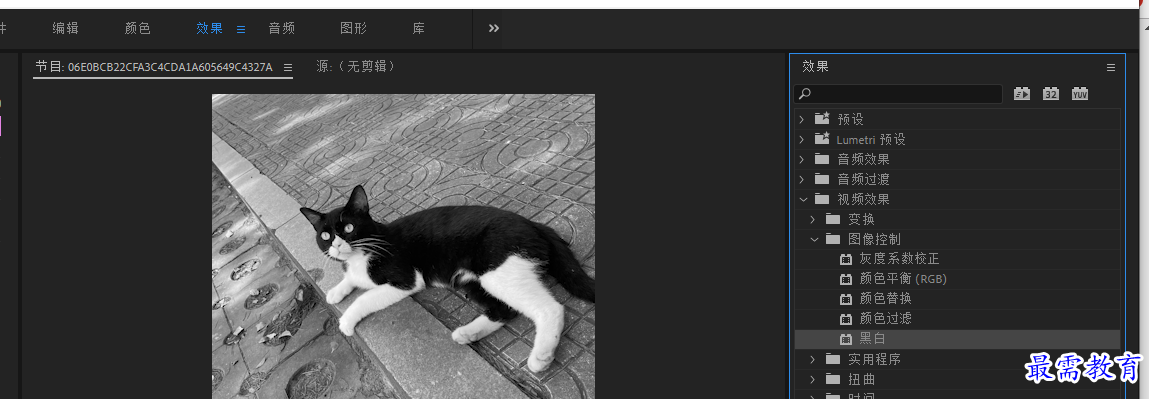Switch to the 图形 workspace tab
The height and width of the screenshot is (399, 1149).
pyautogui.click(x=353, y=29)
